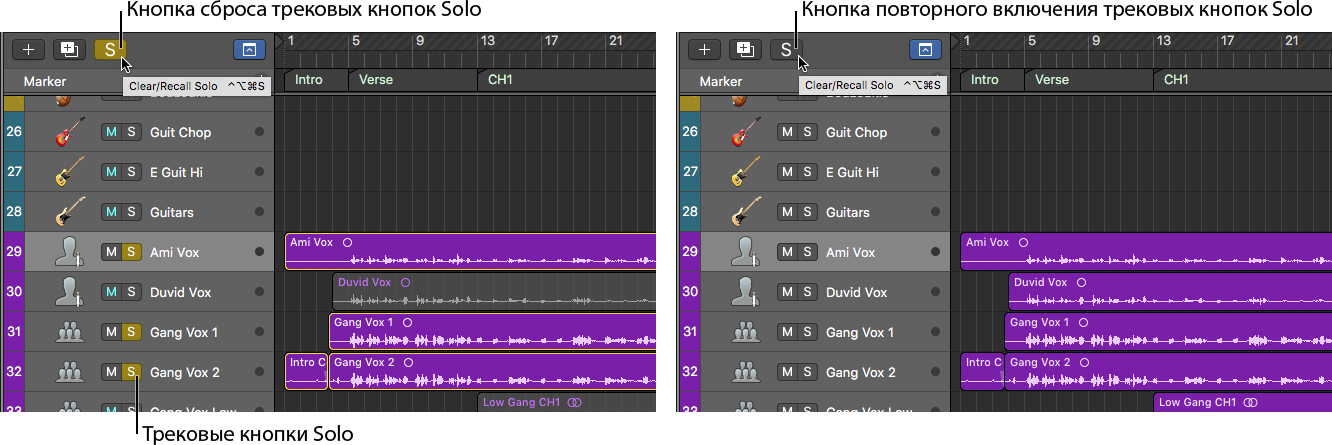Click the add track plus button in right panel

tap(704, 49)
